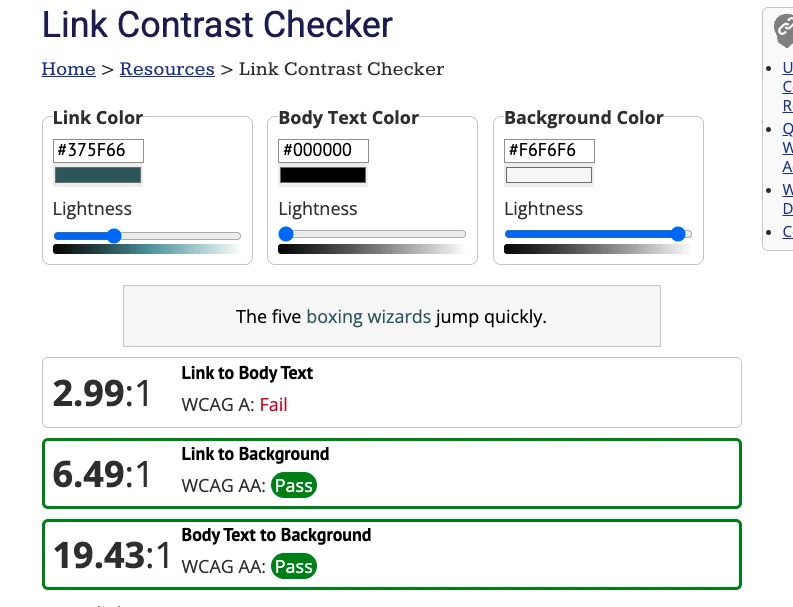The height and width of the screenshot is (607, 793).
Task: Open the Body Text Color swatch picker
Action: click(323, 175)
